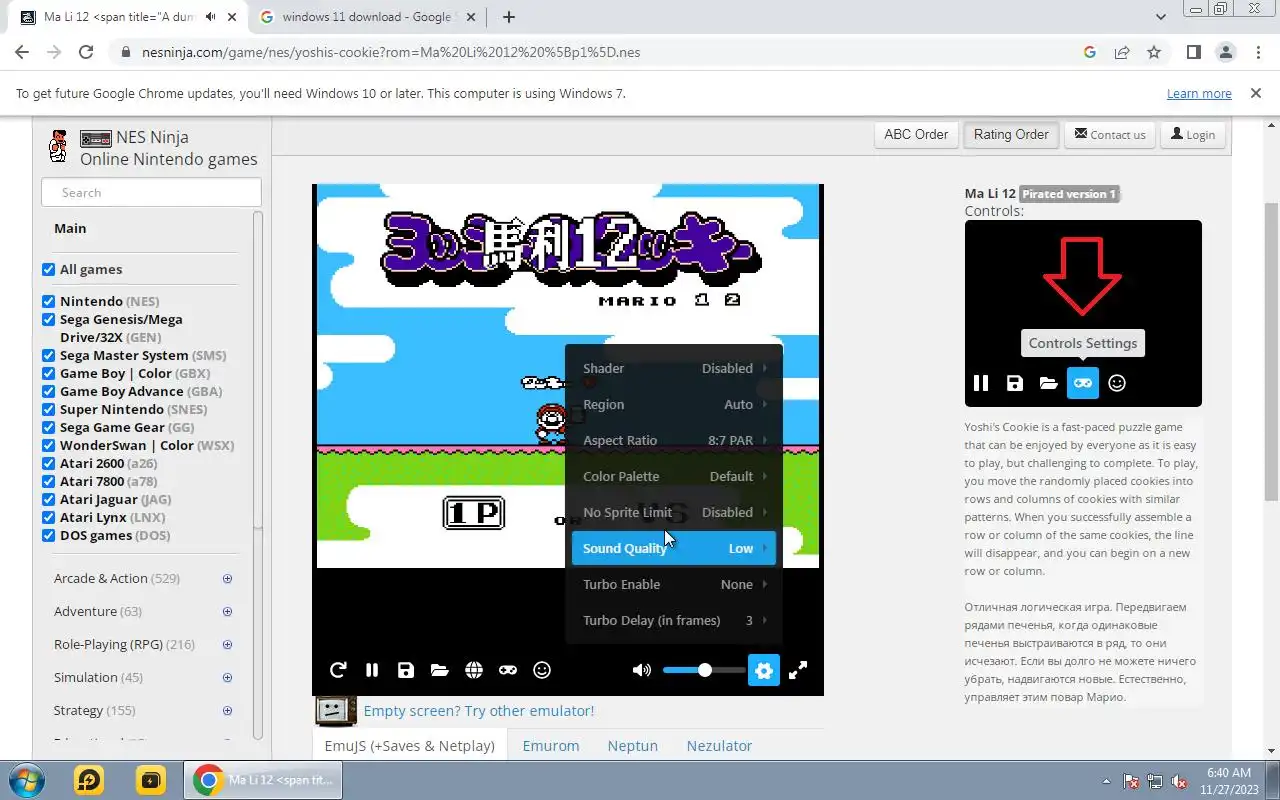Switch to the Neptun emulator tab
The width and height of the screenshot is (1280, 800).
click(633, 745)
